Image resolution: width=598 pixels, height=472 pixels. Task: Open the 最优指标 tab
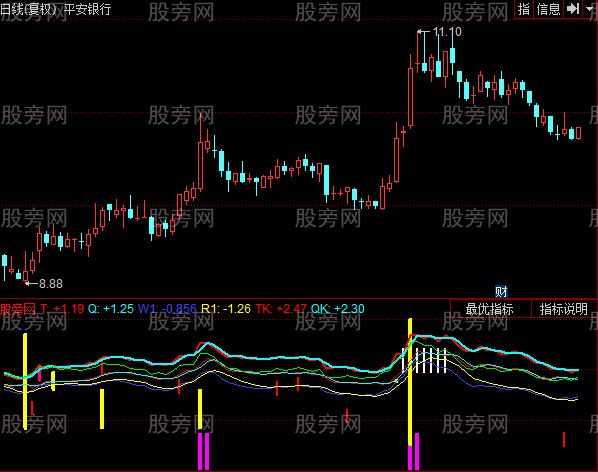[489, 309]
